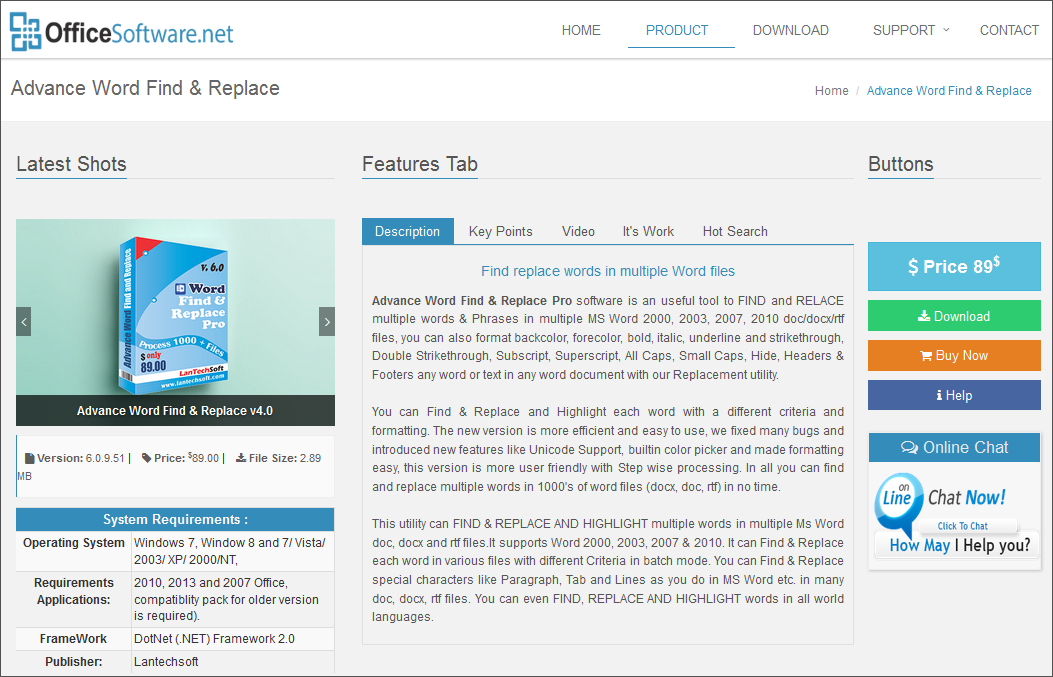Viewport: 1053px width, 677px height.
Task: Click the Advance Word Find & Replace breadcrumb
Action: [949, 91]
